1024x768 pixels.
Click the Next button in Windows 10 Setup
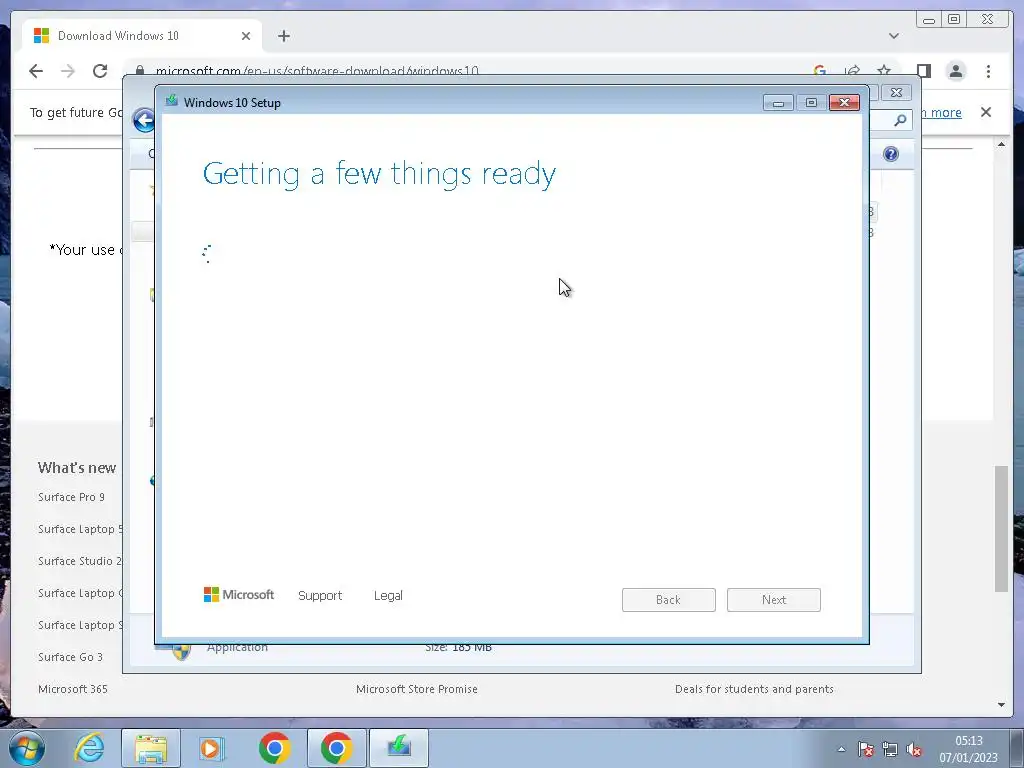pos(773,600)
